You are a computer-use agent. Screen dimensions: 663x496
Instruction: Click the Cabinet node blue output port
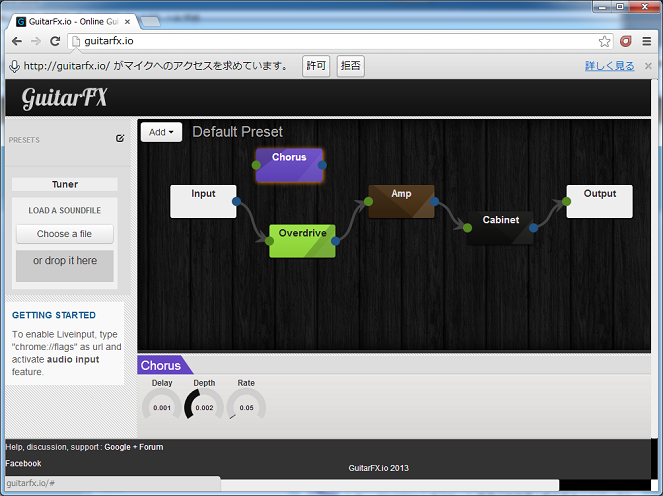[x=533, y=228]
